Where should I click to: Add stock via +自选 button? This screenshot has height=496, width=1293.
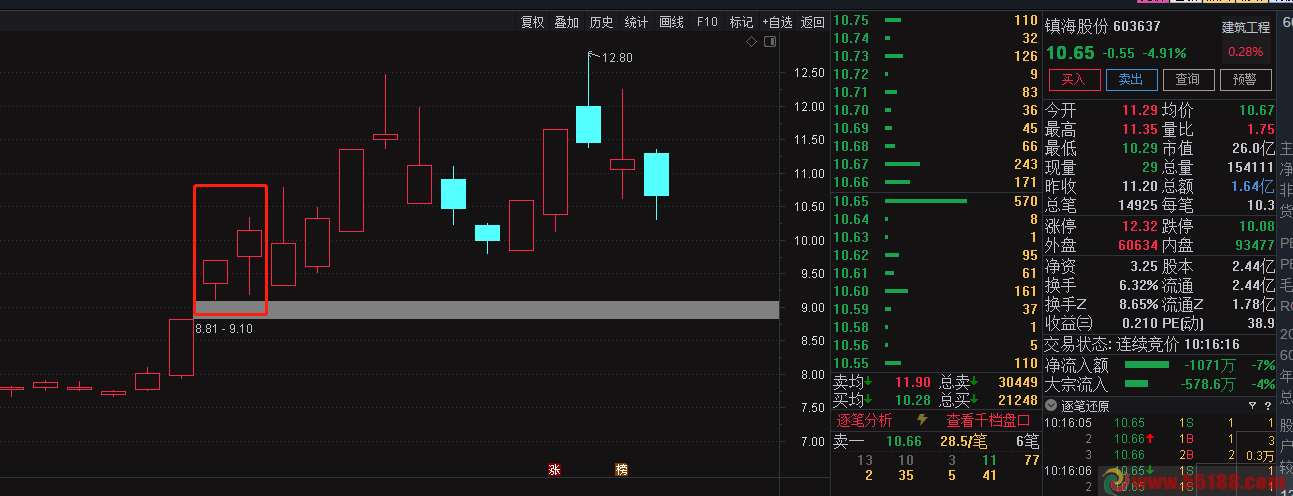tap(777, 22)
